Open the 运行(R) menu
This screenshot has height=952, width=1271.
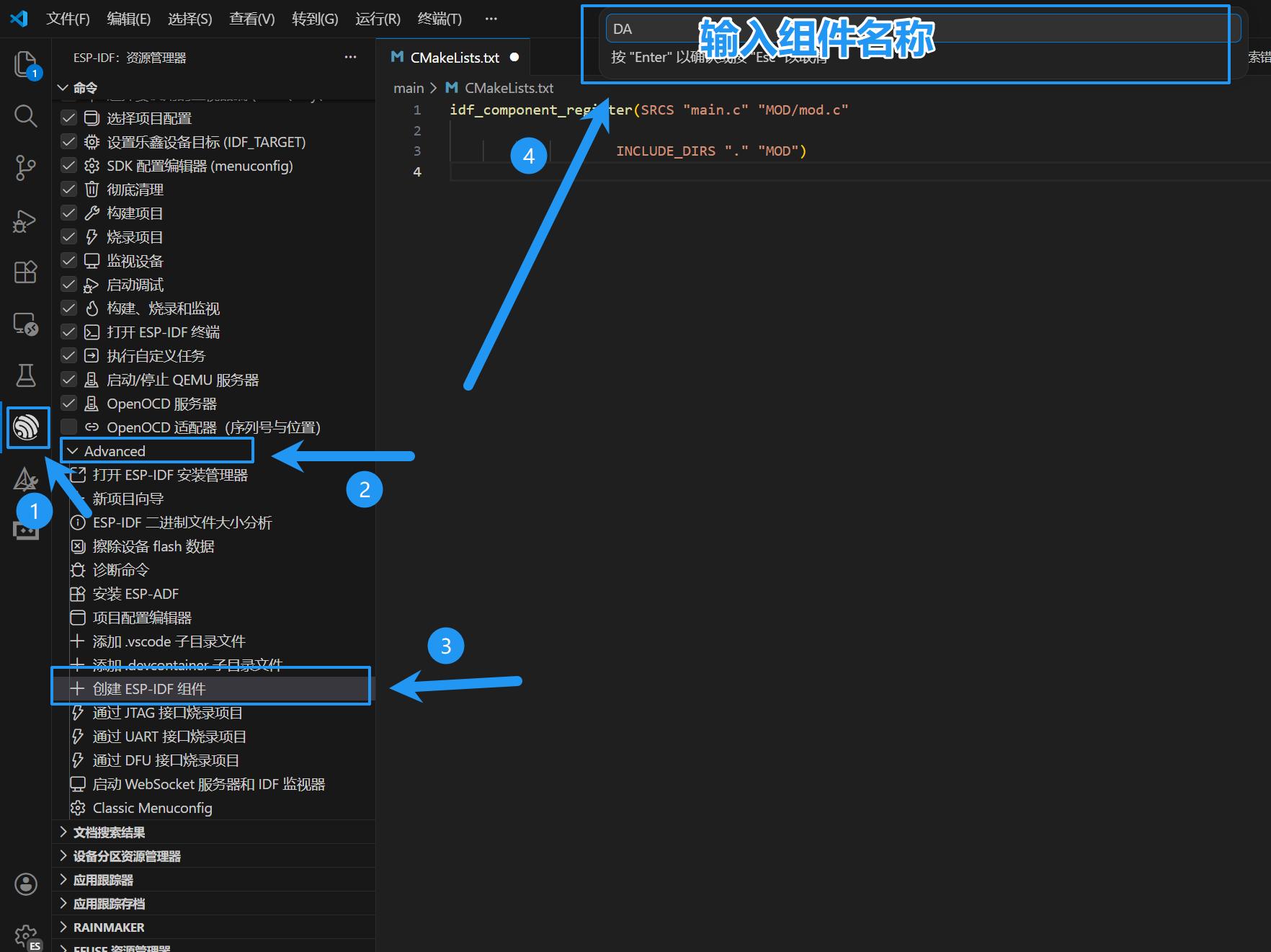pos(378,19)
